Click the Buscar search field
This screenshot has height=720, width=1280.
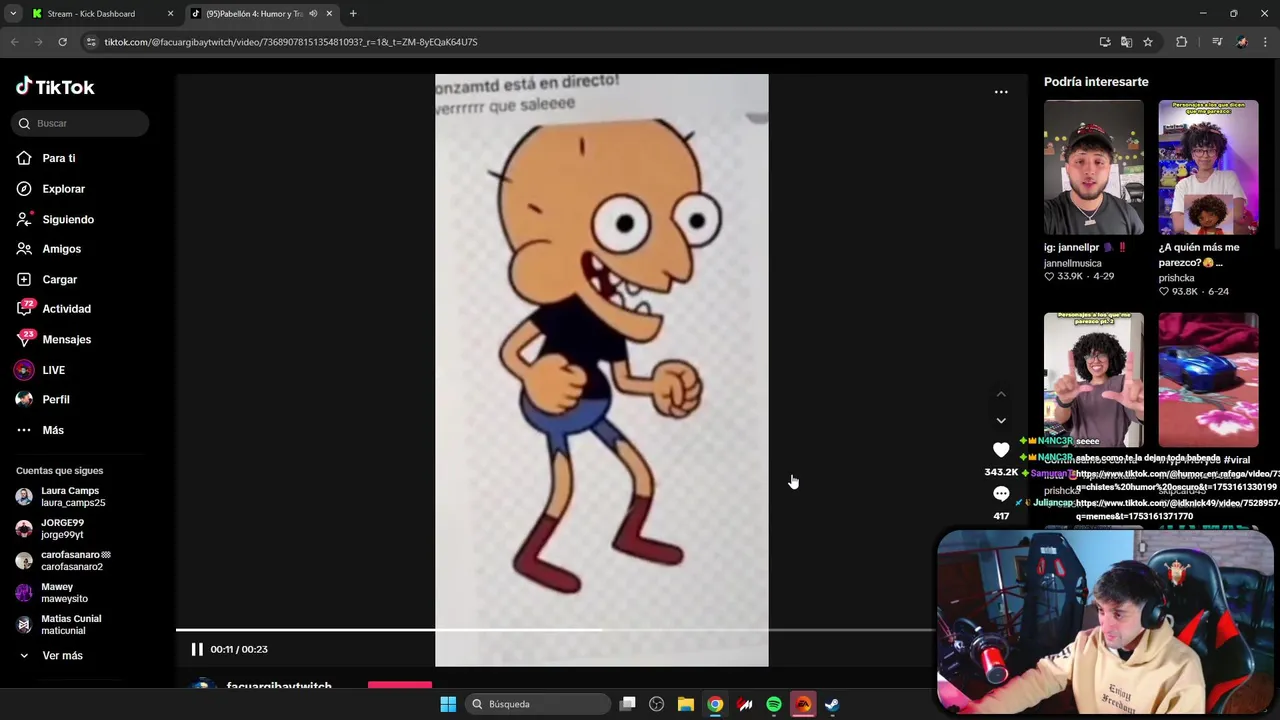click(x=81, y=123)
